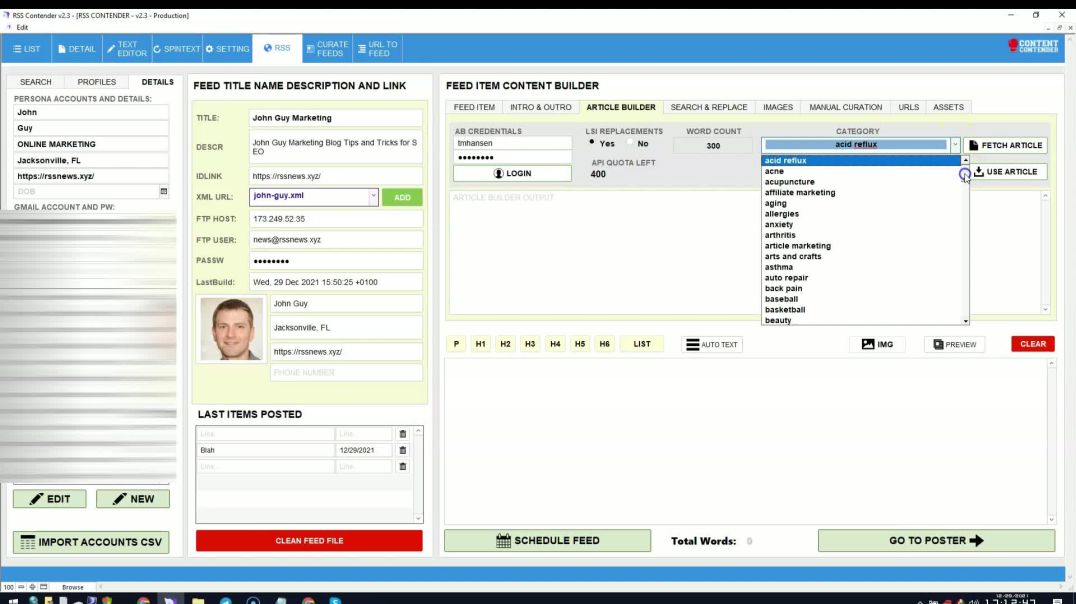Click the LOGIN button

[x=512, y=174]
